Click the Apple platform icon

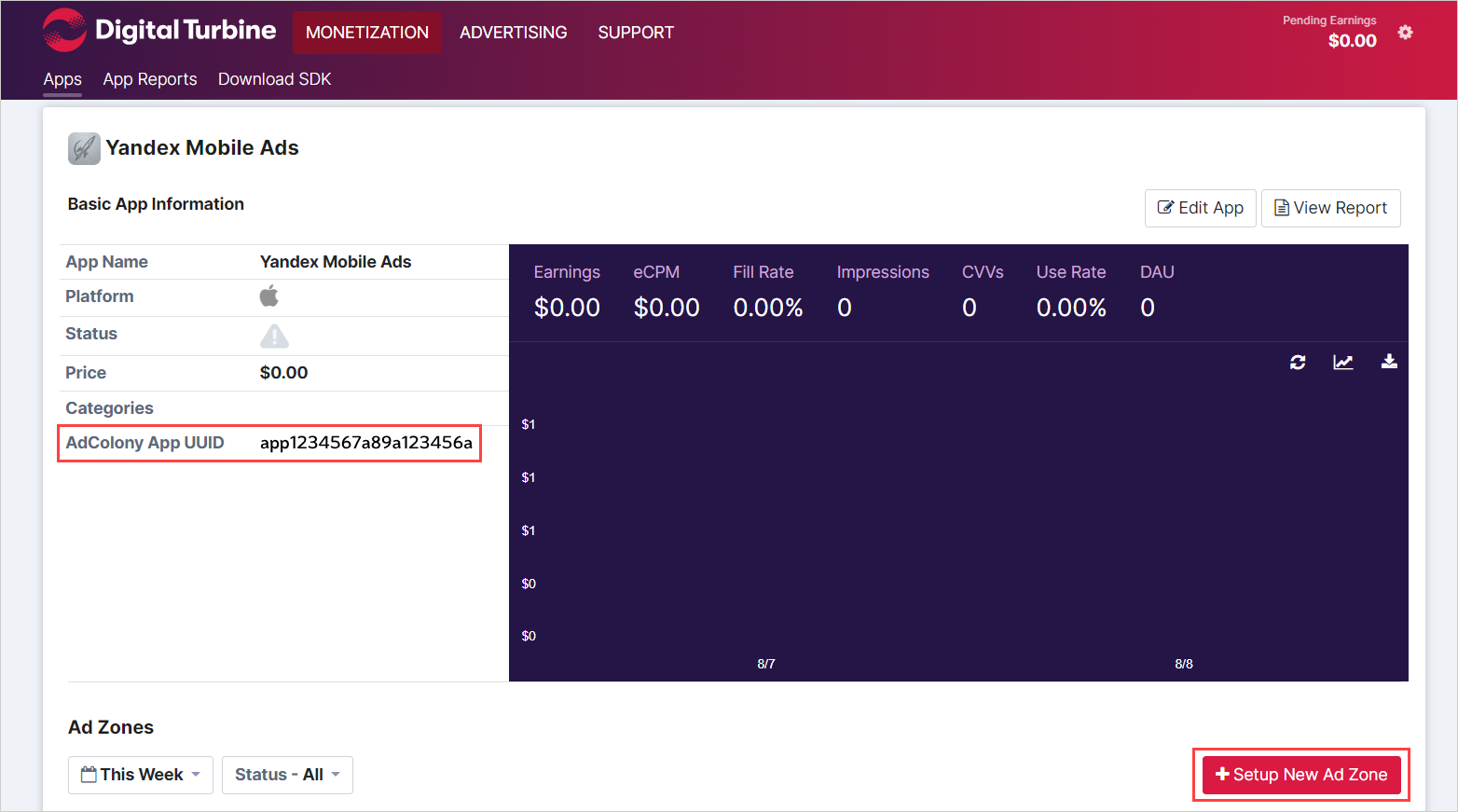(269, 296)
